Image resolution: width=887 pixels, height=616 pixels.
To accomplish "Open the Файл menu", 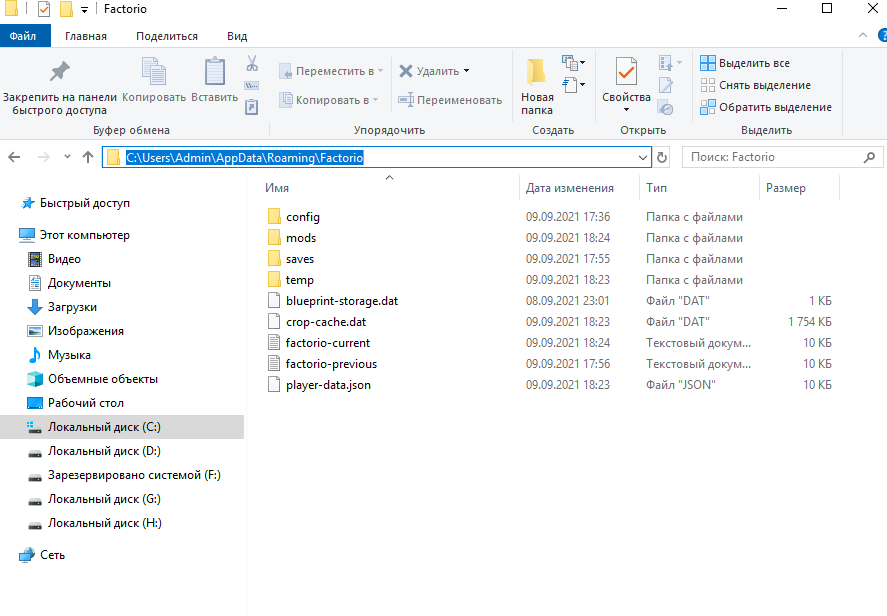I will [23, 36].
